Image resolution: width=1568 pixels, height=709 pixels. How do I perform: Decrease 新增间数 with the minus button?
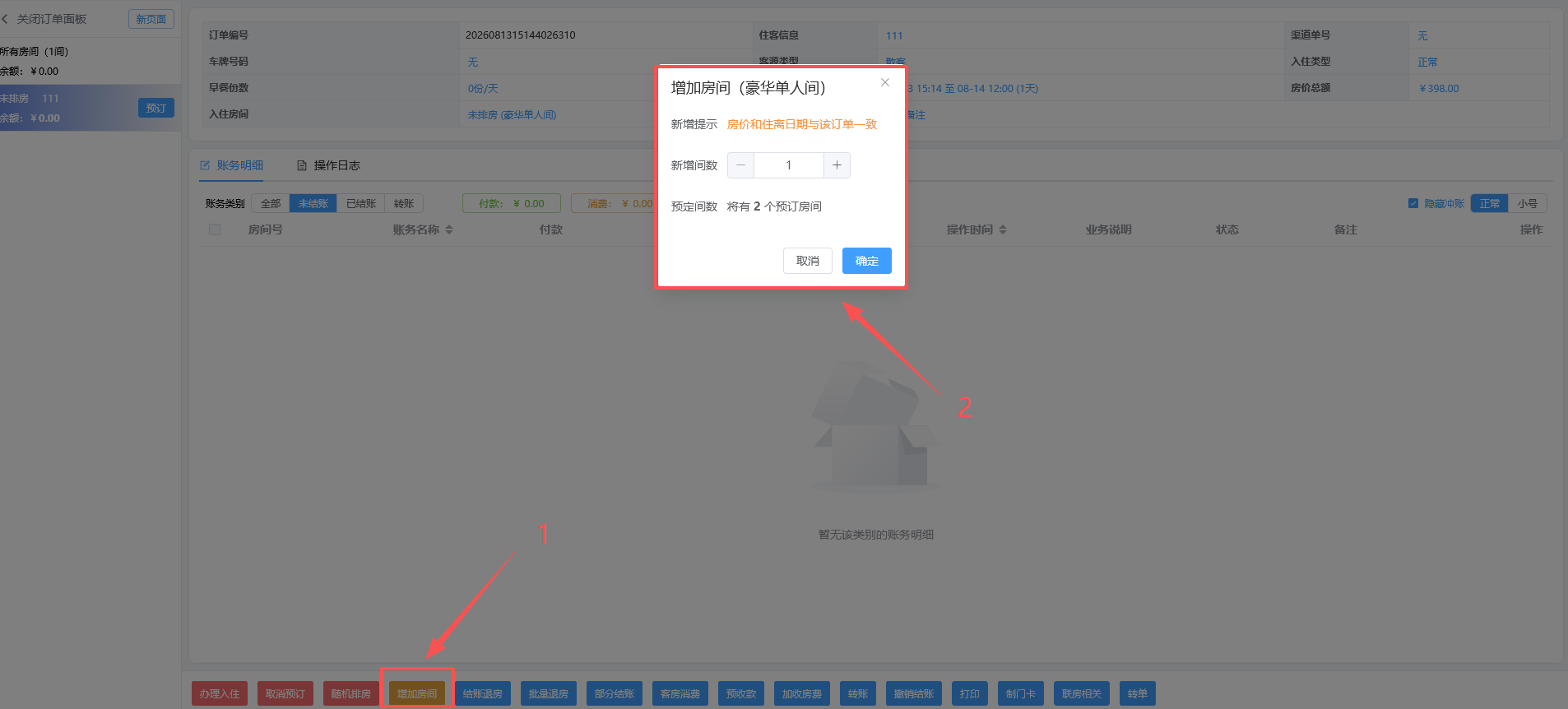pos(740,165)
